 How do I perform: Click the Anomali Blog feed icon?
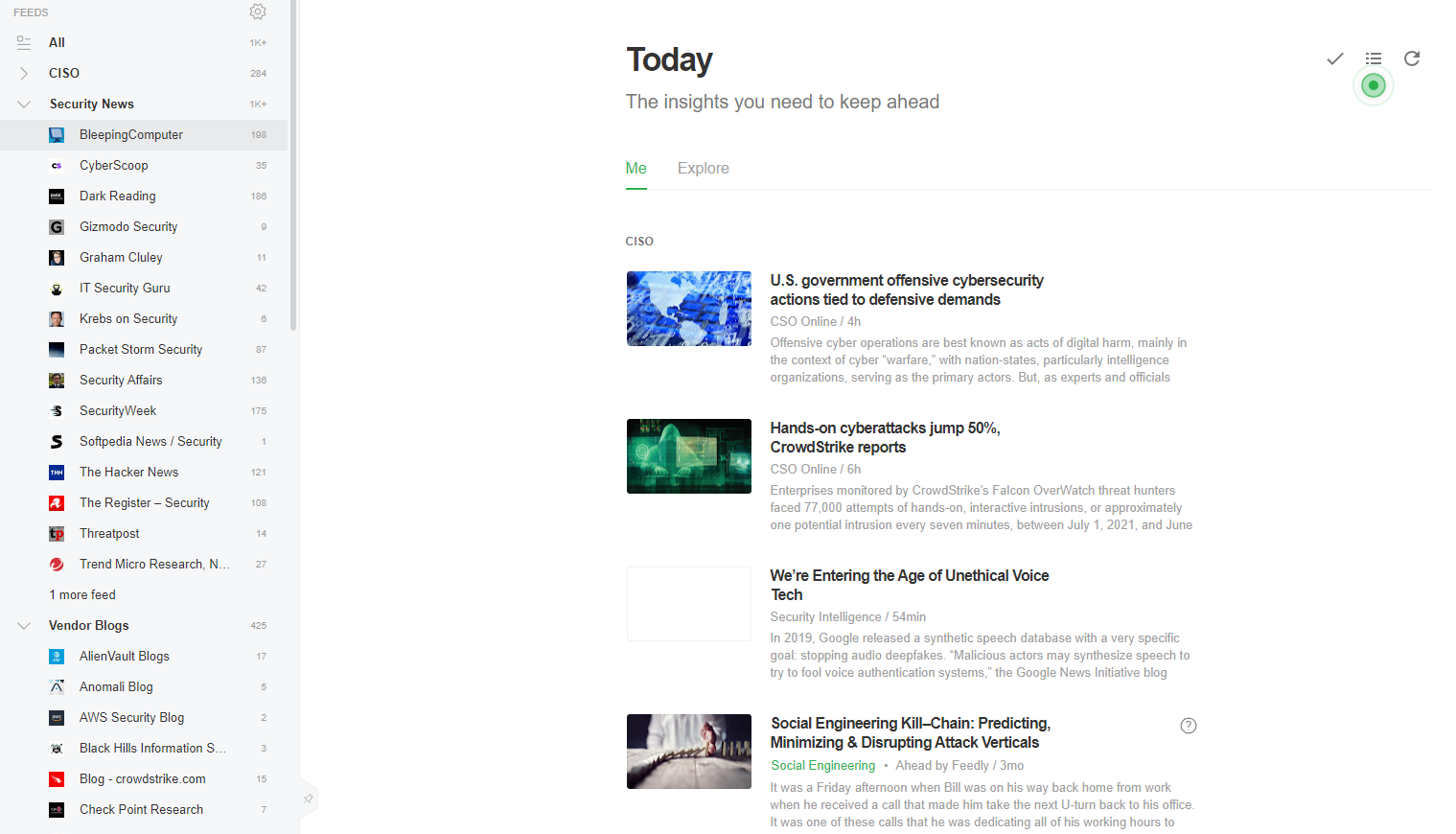57,687
